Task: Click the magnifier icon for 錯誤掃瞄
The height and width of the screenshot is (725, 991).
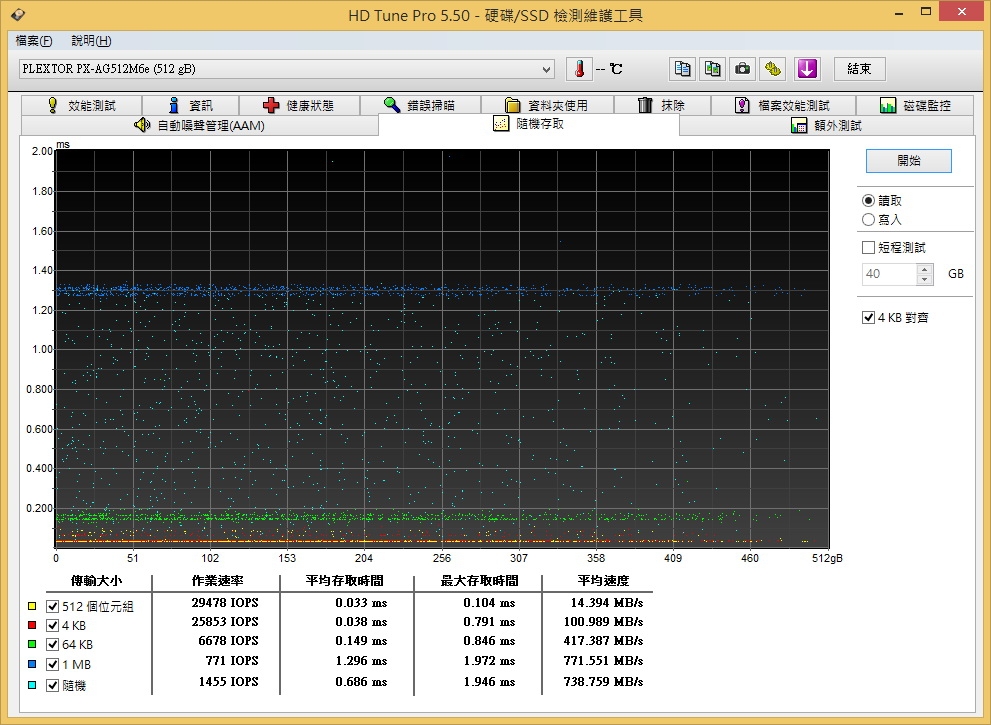Action: (392, 105)
